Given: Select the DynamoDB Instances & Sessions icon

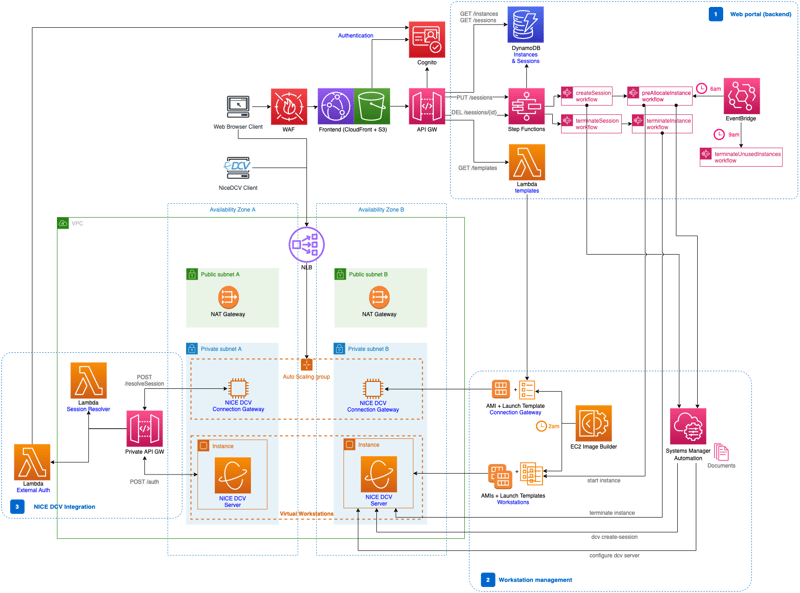Looking at the screenshot, I should click(x=526, y=24).
